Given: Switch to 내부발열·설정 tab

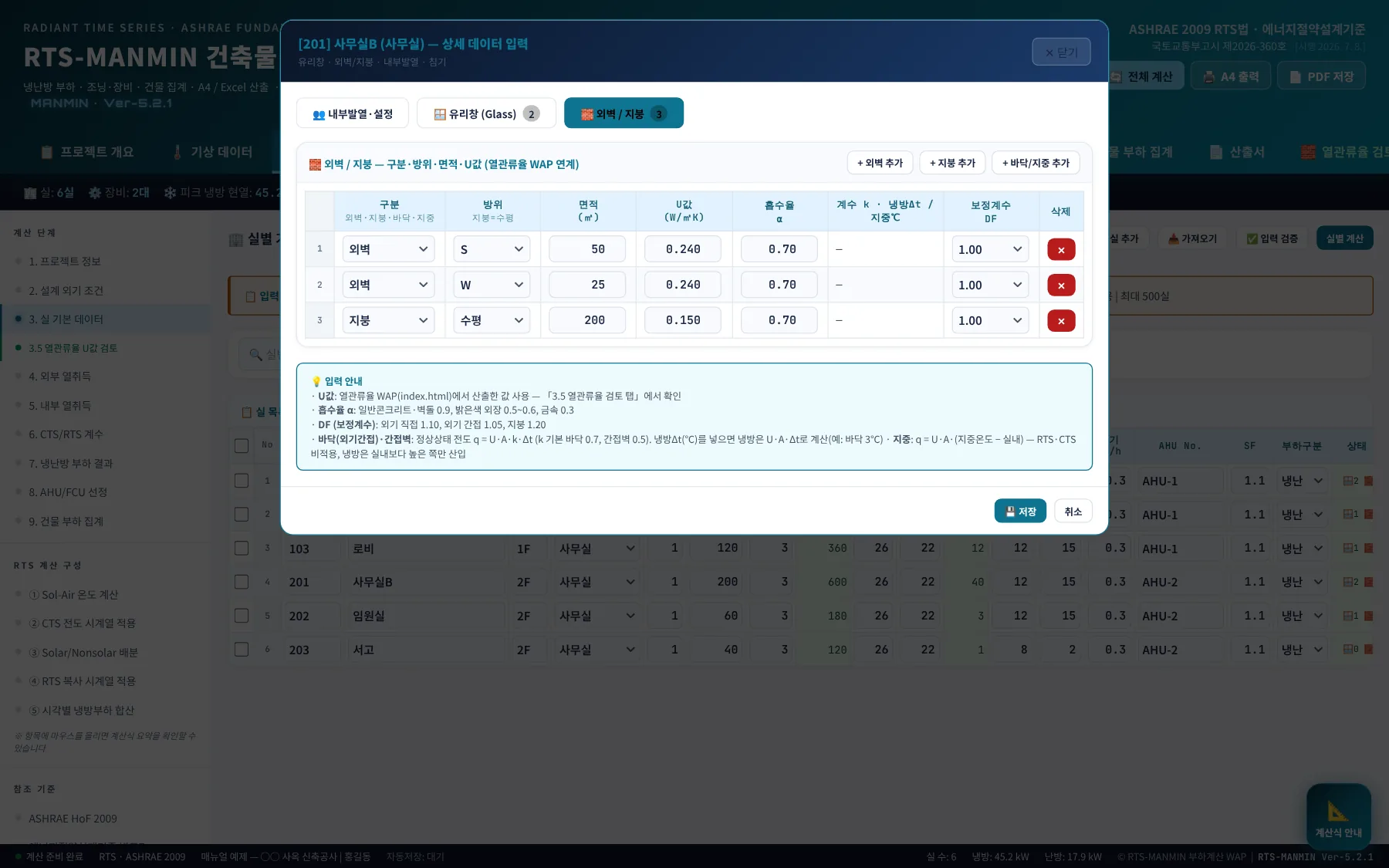Looking at the screenshot, I should (353, 113).
